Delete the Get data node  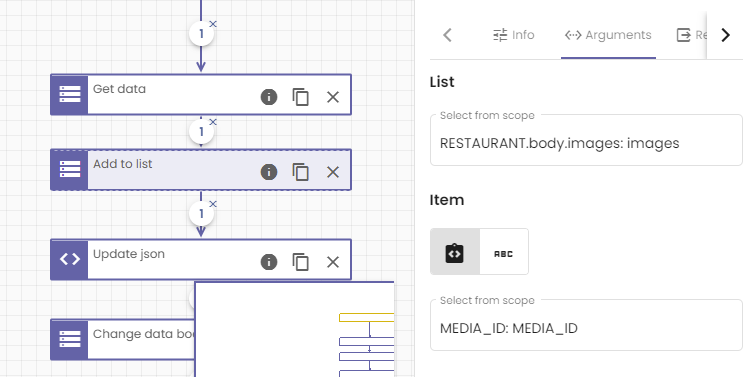(x=333, y=97)
